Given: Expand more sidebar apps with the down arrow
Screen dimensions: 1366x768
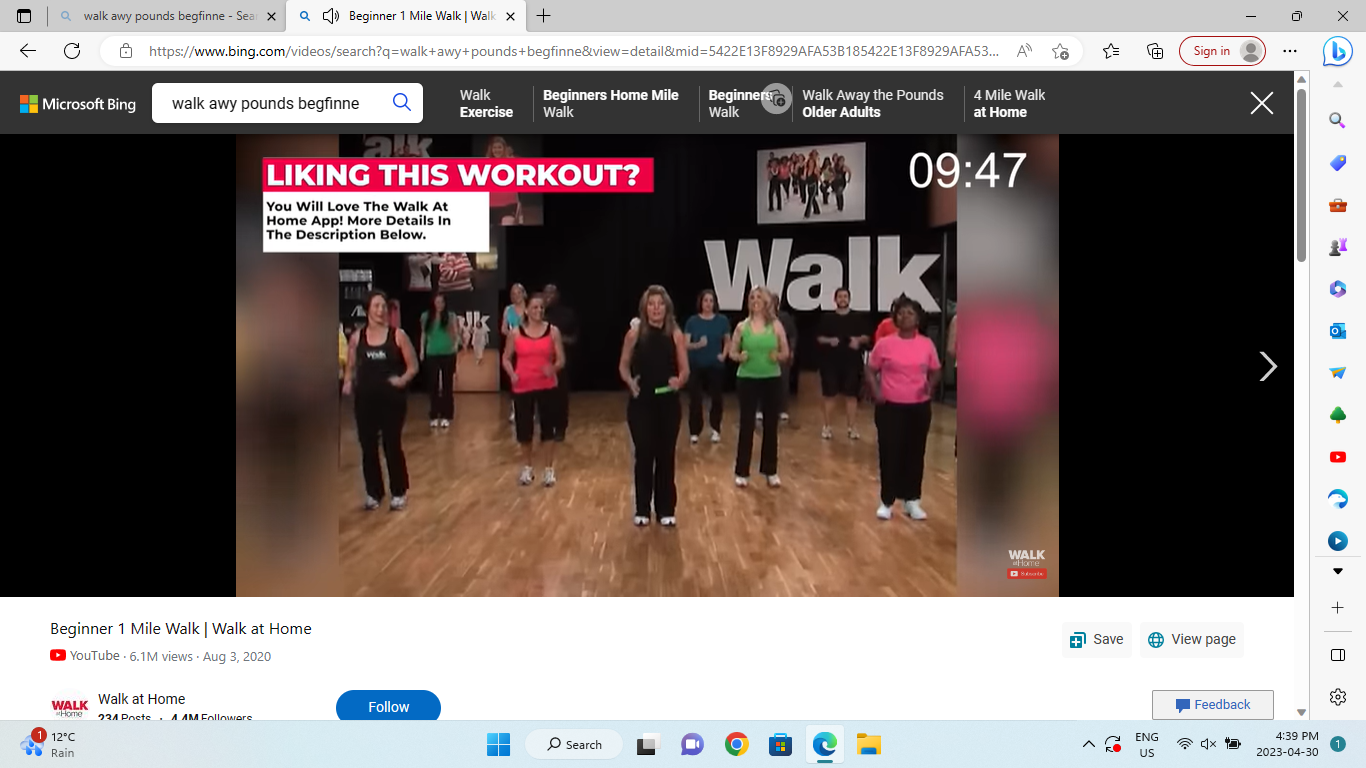Looking at the screenshot, I should pos(1337,571).
